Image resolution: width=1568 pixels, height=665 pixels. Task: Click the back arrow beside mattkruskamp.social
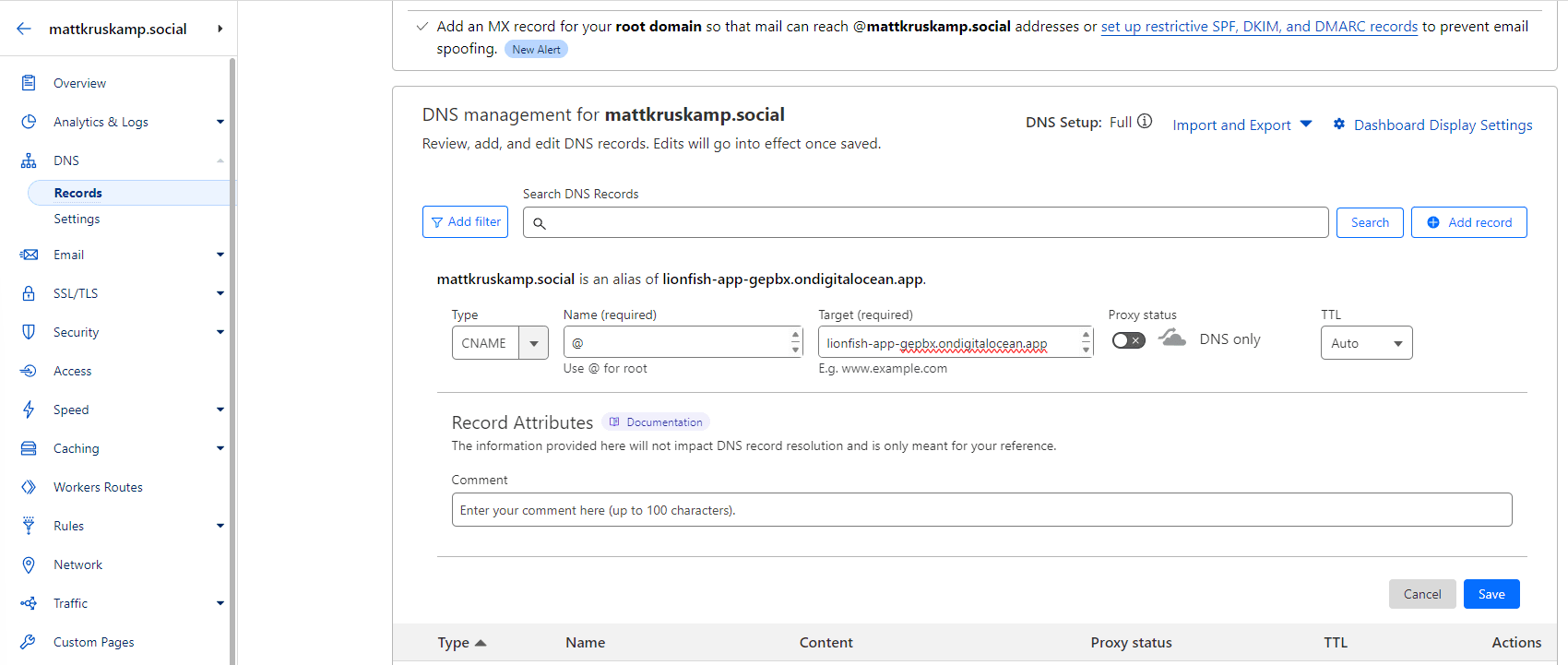24,29
